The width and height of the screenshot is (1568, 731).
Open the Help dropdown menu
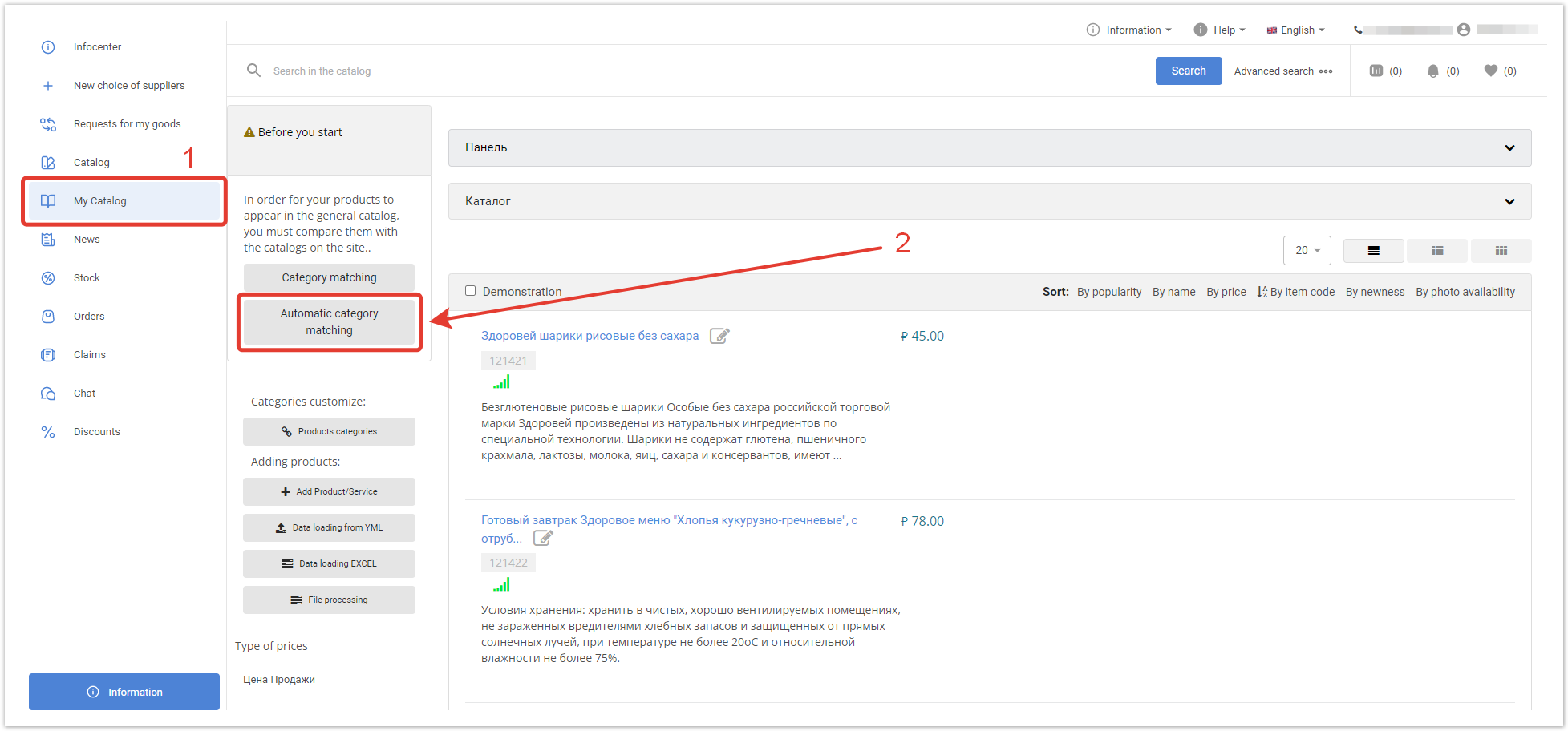pyautogui.click(x=1219, y=30)
